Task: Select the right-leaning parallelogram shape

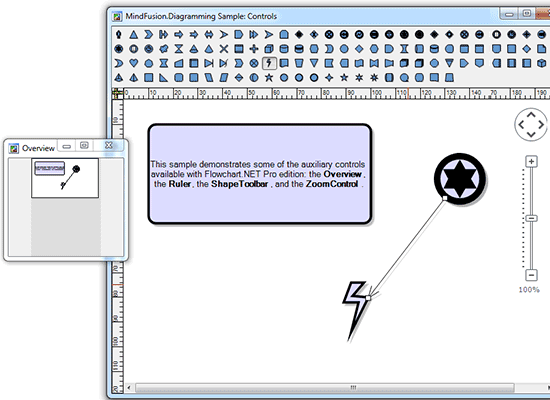Action: click(224, 78)
